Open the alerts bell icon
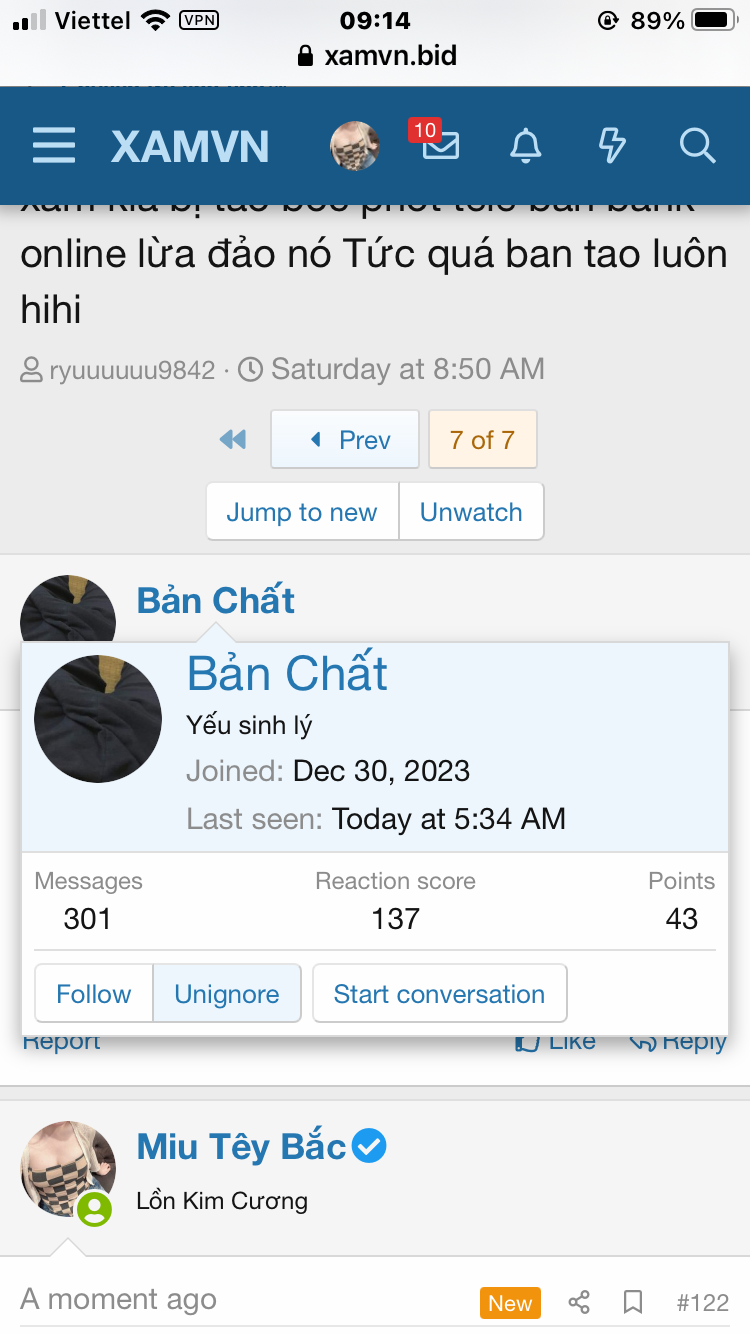This screenshot has height=1334, width=750. [526, 146]
